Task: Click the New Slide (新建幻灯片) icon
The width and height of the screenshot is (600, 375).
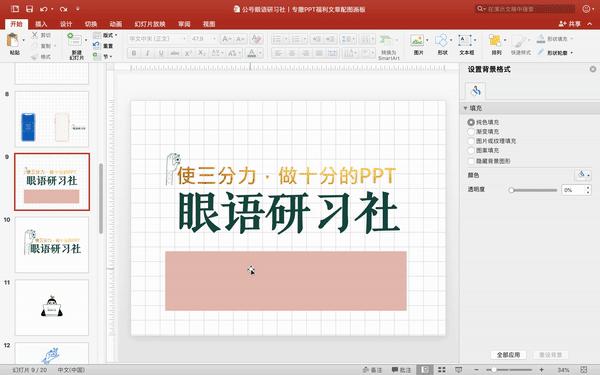Action: click(74, 40)
